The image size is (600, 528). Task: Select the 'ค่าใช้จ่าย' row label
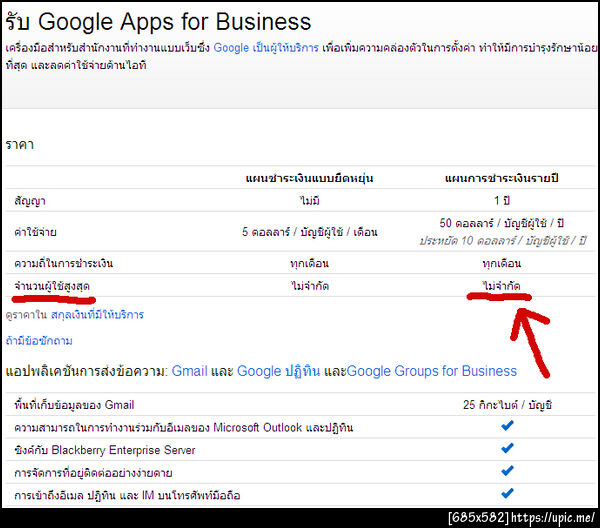(x=35, y=232)
